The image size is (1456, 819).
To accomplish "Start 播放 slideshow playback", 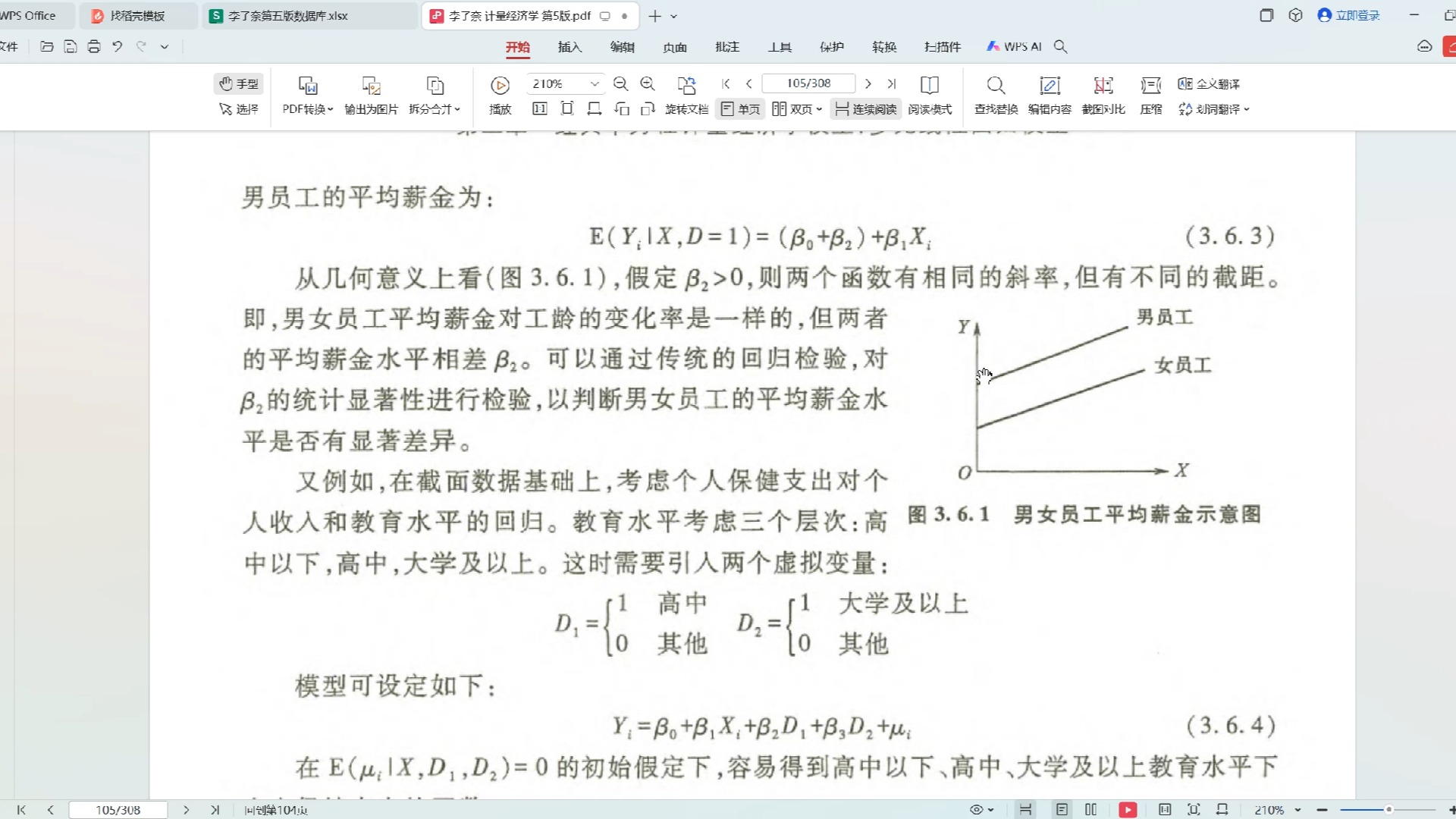I will pos(500,96).
